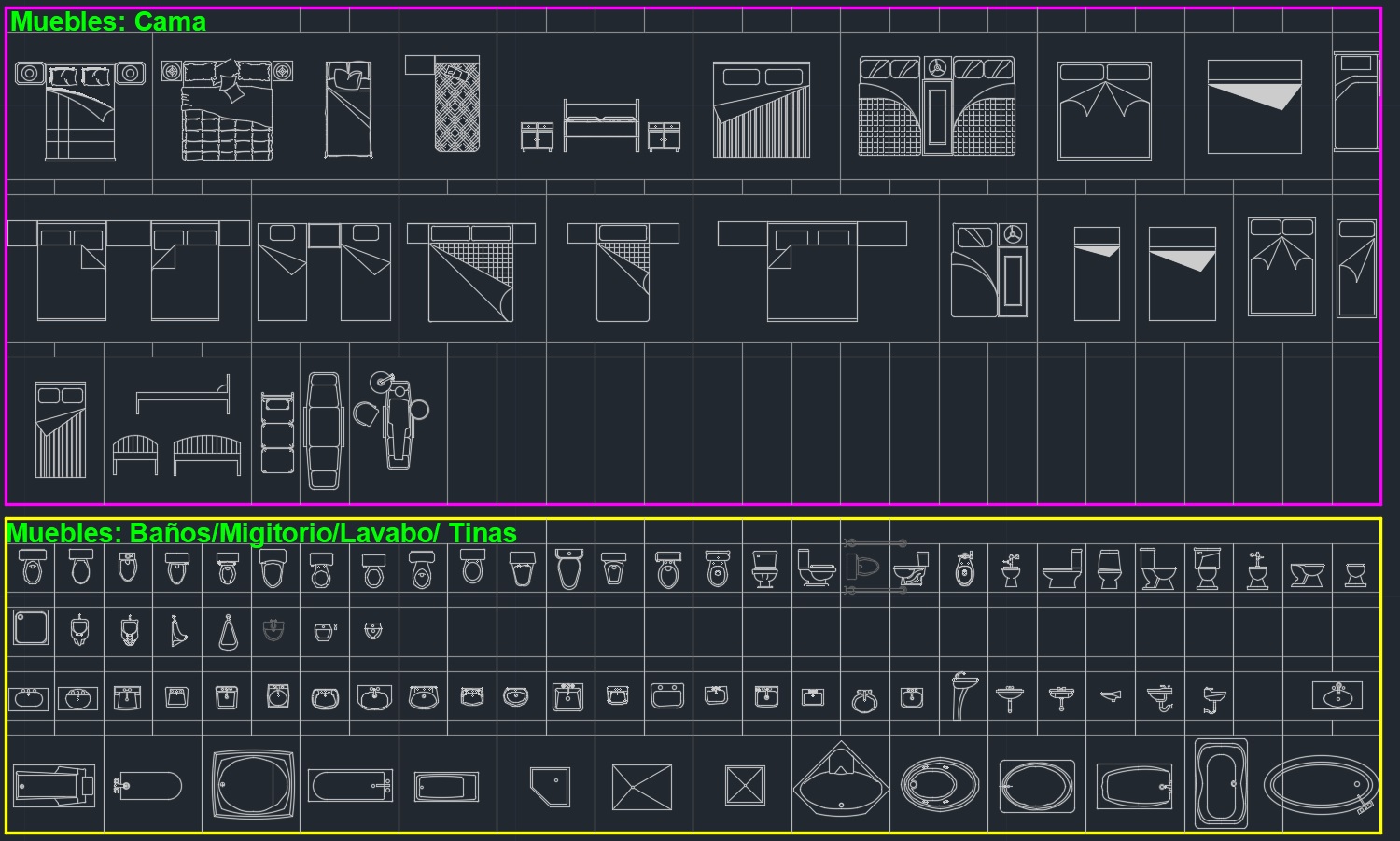Select the bathtub with drain plan block
This screenshot has height=841, width=1400.
(x=350, y=784)
